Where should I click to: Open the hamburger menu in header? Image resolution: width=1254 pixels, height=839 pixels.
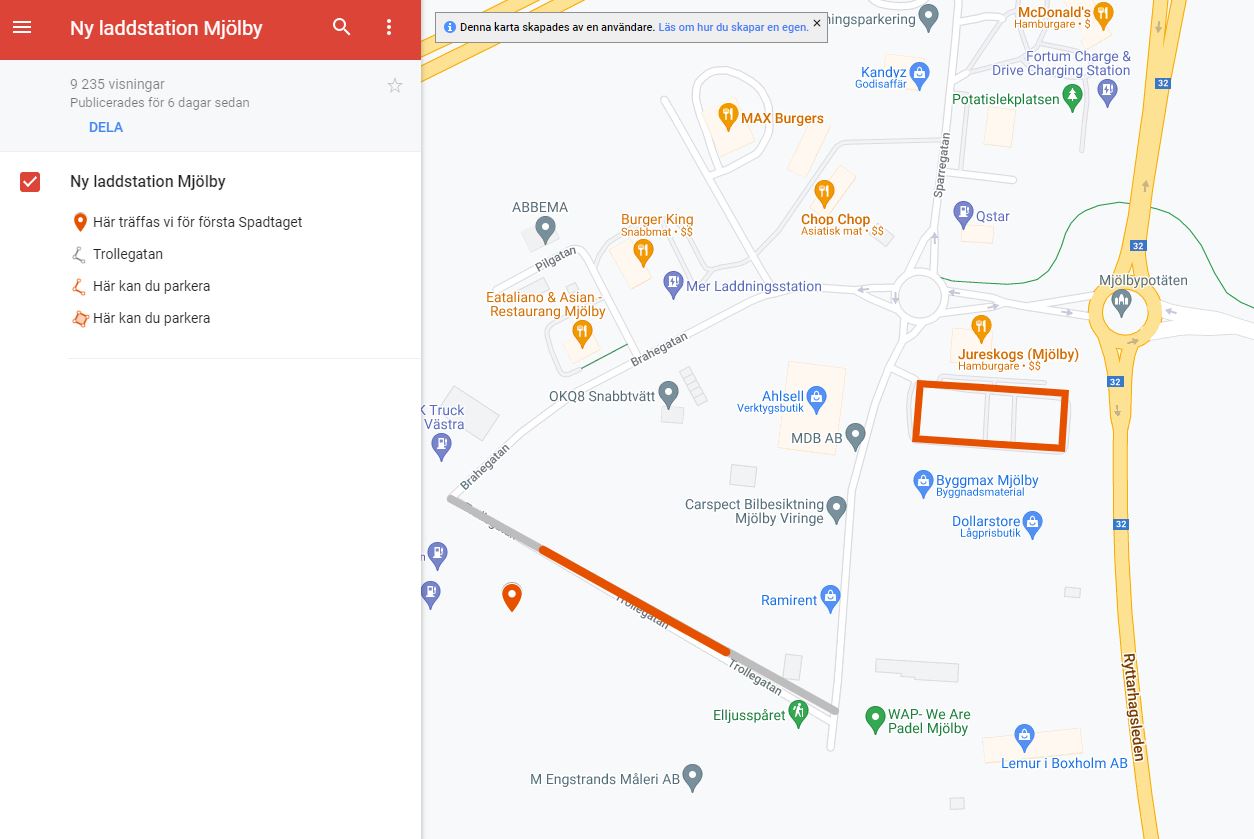[x=22, y=28]
